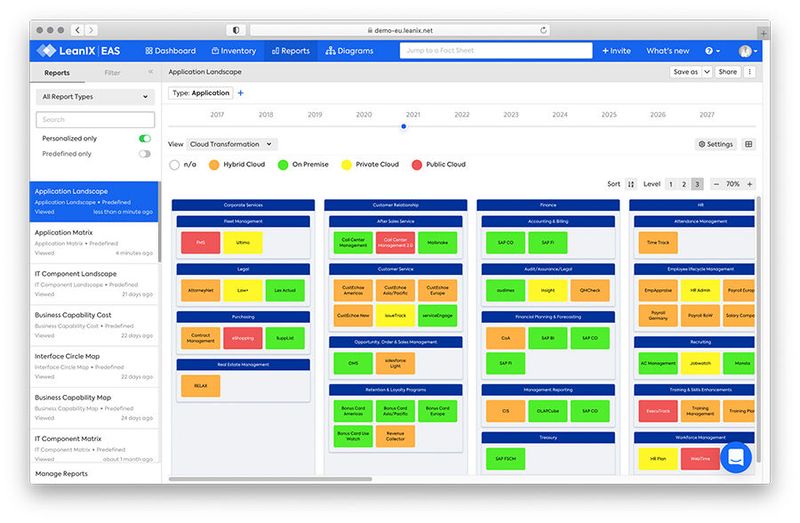Click the Fleet Management group header
This screenshot has width=800, height=523.
tap(243, 221)
